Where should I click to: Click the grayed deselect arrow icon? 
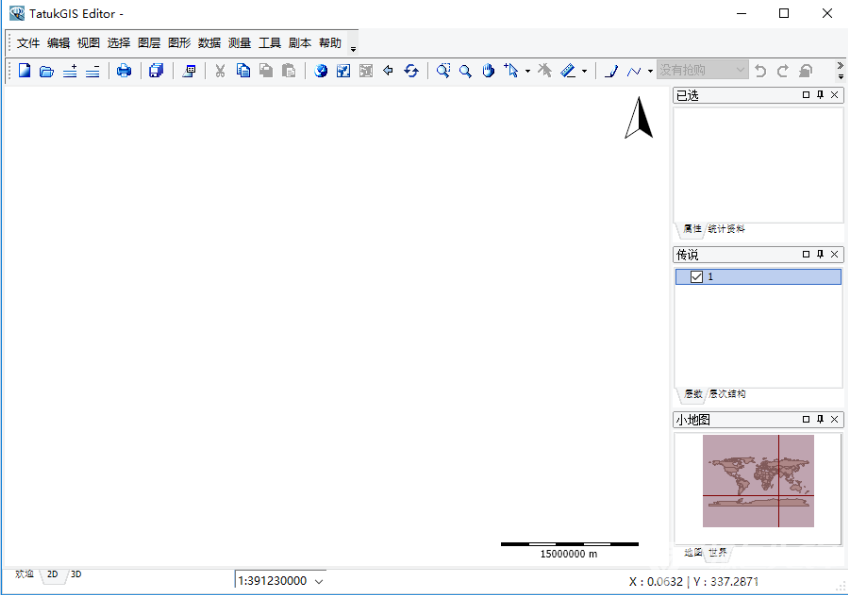pyautogui.click(x=545, y=70)
